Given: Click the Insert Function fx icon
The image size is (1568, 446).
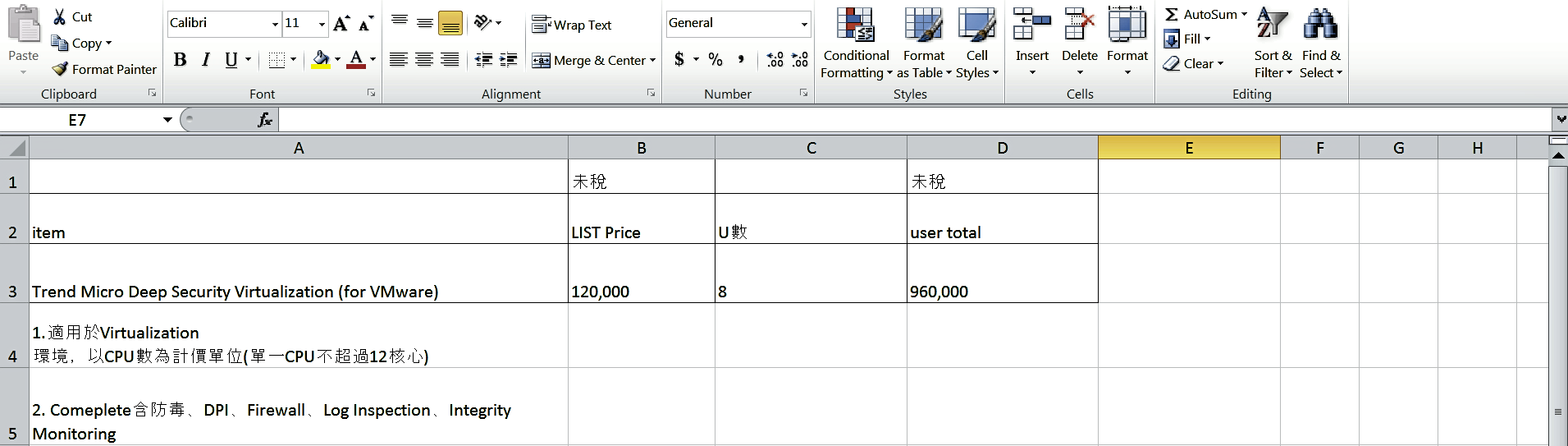Looking at the screenshot, I should [264, 120].
